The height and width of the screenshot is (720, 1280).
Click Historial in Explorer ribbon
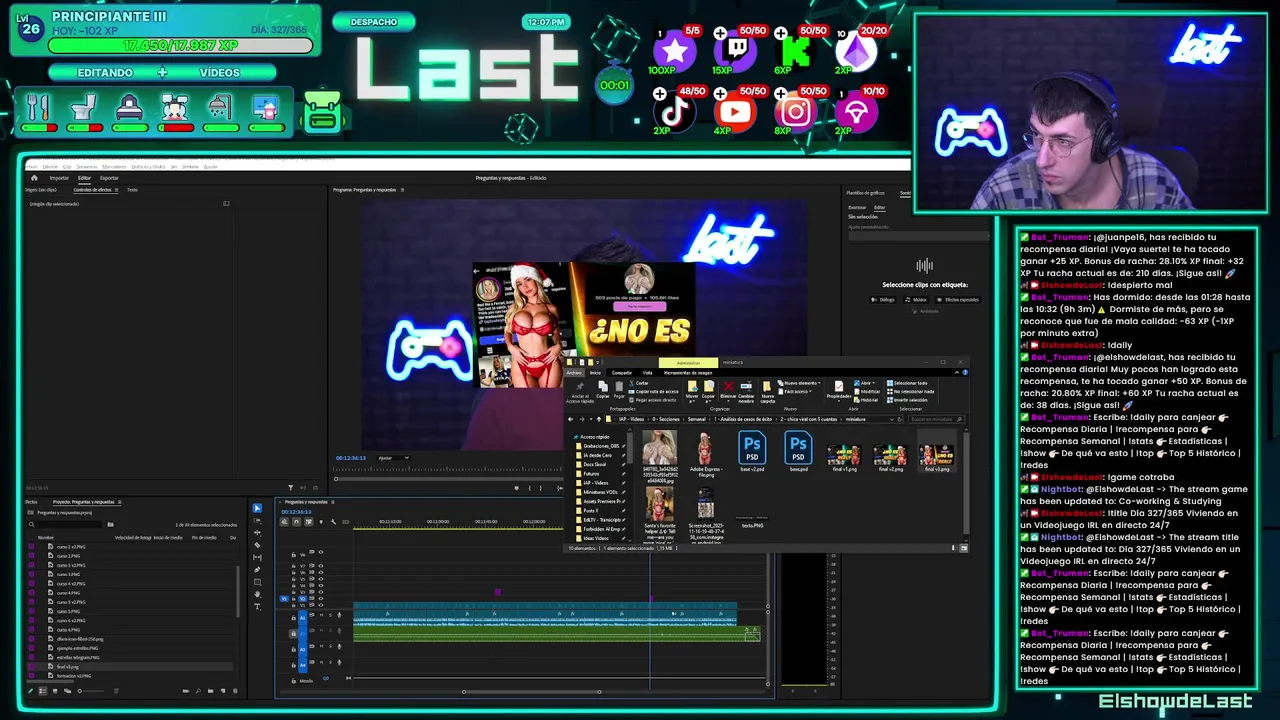tap(866, 400)
